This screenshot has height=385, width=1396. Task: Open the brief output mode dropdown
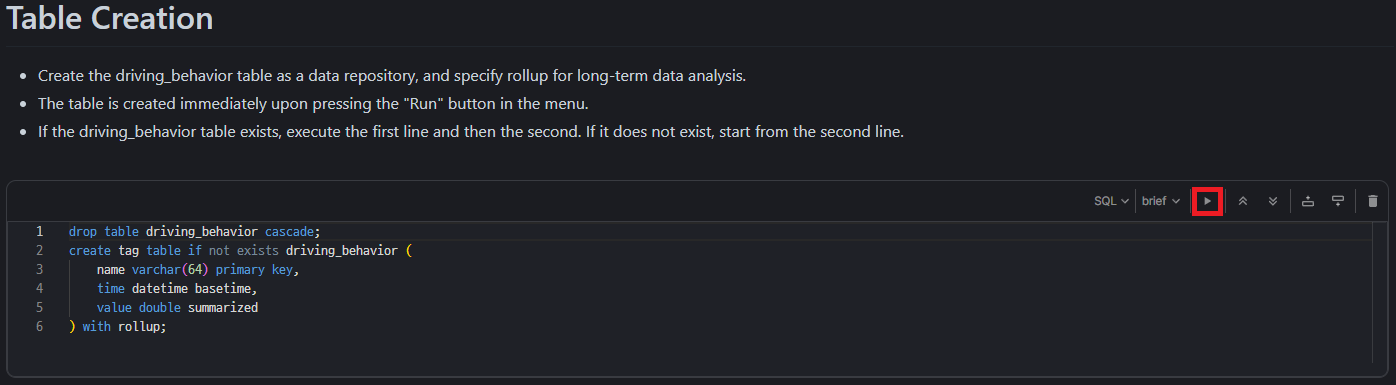pyautogui.click(x=1160, y=201)
